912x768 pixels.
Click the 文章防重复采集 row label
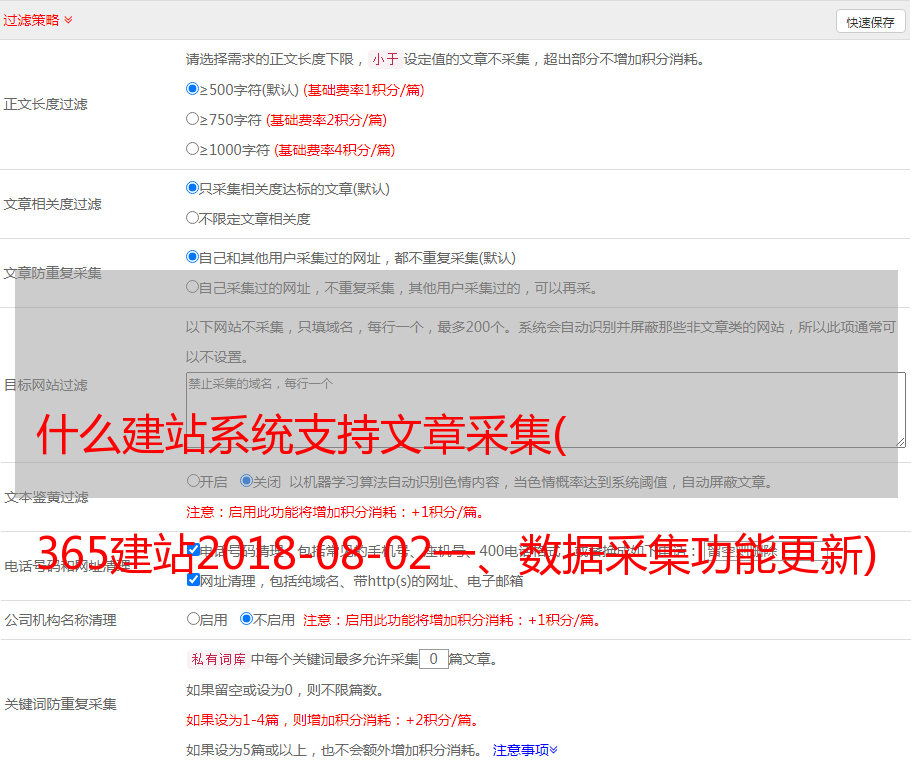coord(52,273)
